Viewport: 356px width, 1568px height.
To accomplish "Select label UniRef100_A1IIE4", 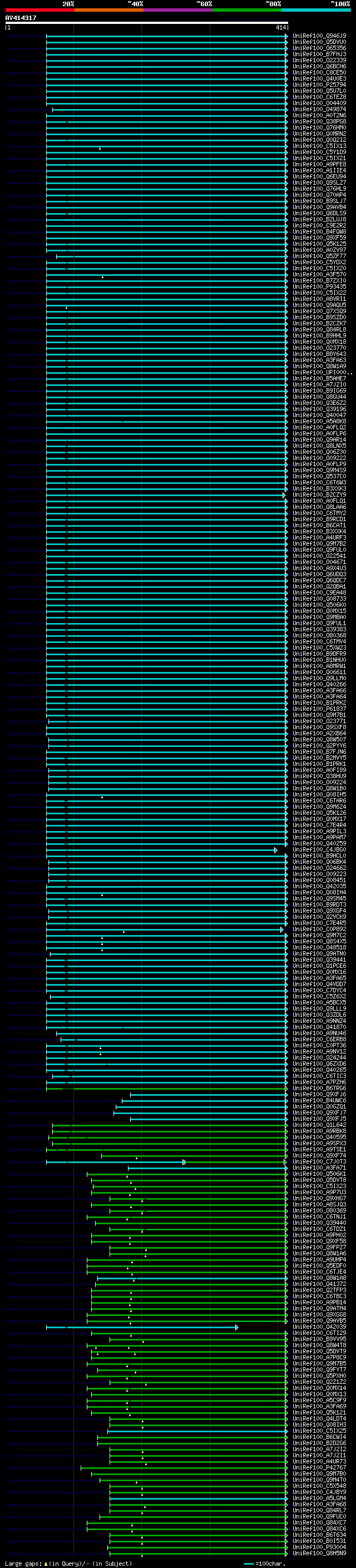I will [319, 170].
